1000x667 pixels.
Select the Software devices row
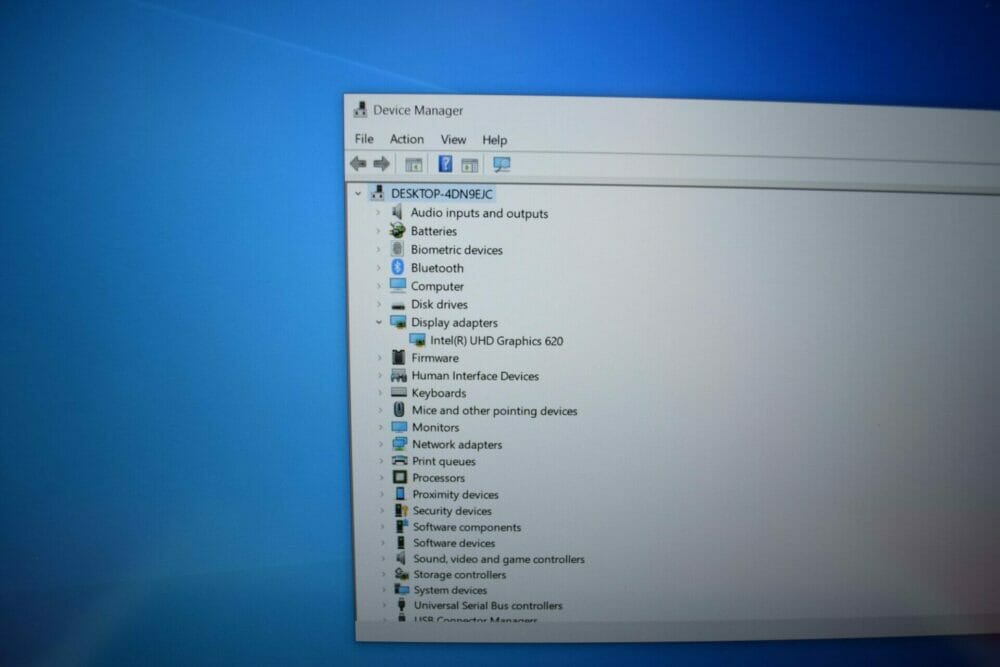(453, 543)
